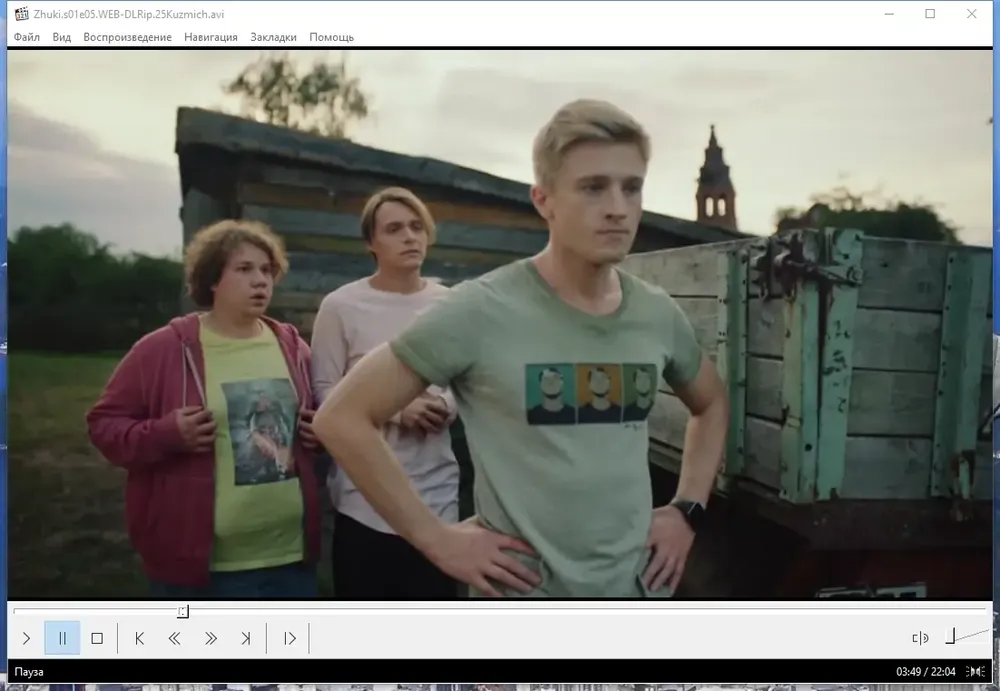
Task: Click the volume slider handle
Action: 950,636
